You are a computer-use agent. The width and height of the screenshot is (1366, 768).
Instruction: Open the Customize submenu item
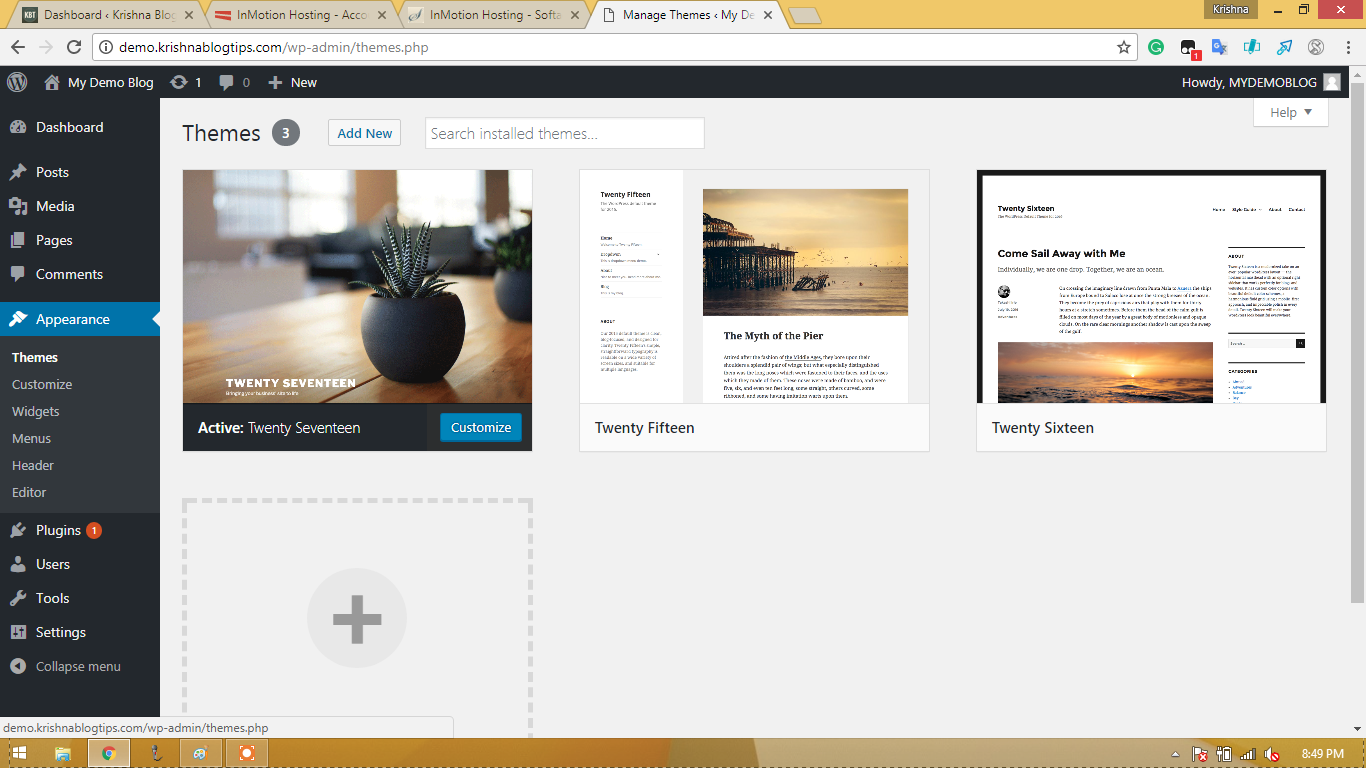click(x=42, y=384)
